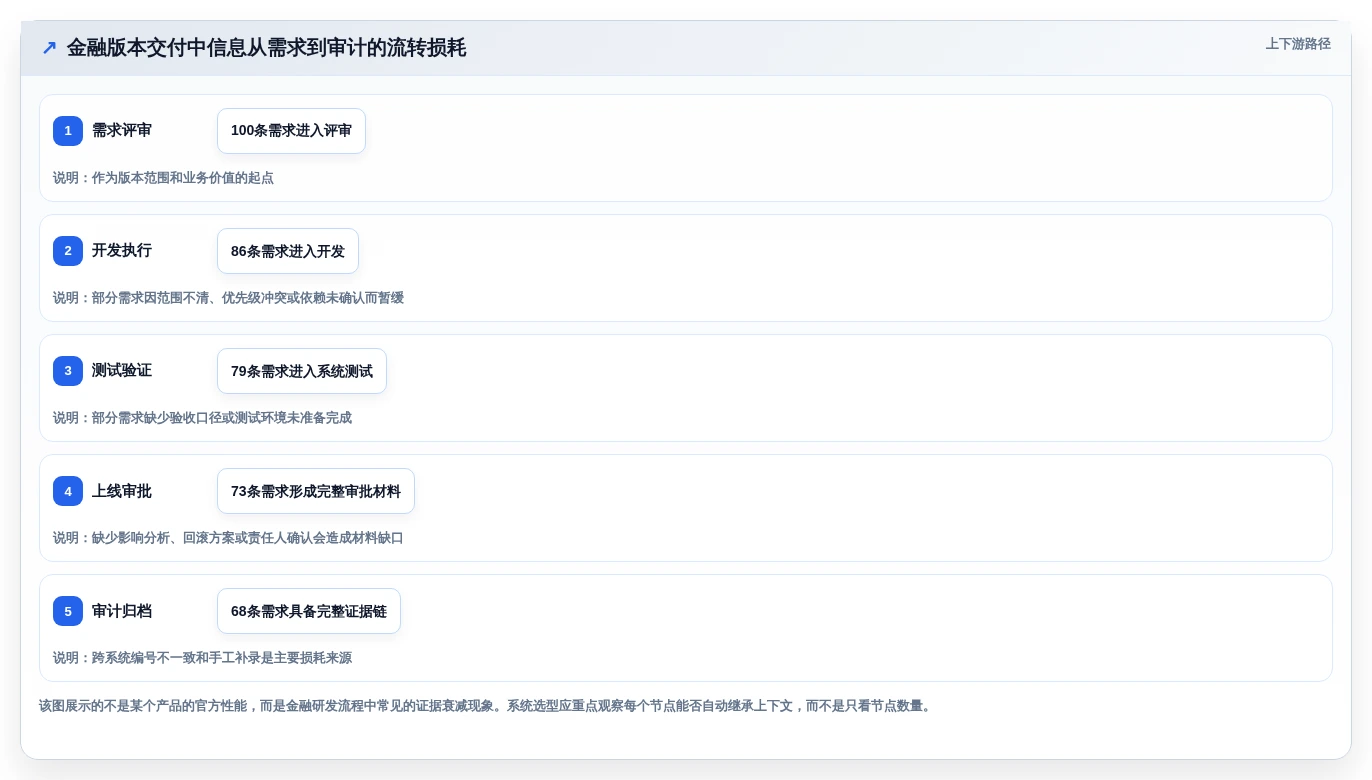Click the 上线审批 step name
The height and width of the screenshot is (780, 1372).
(122, 491)
